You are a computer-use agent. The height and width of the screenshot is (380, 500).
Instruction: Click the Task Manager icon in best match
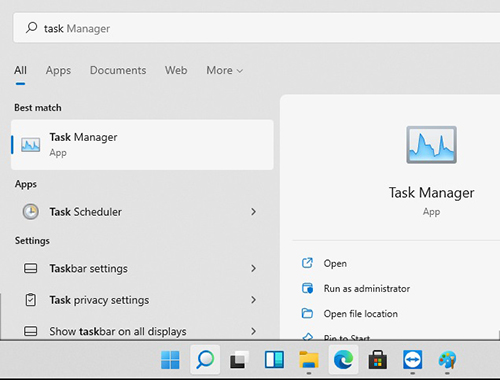[x=31, y=145]
